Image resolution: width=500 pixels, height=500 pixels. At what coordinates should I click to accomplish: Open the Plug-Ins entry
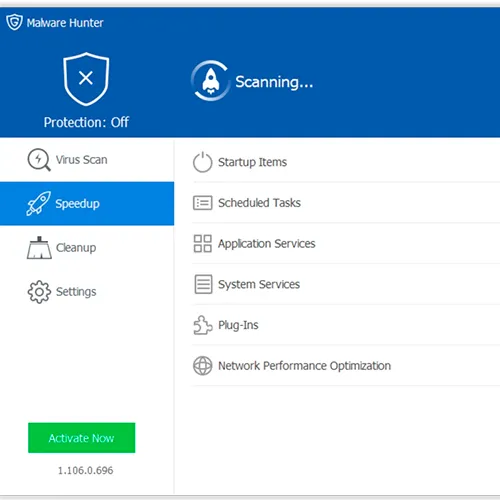pyautogui.click(x=346, y=325)
